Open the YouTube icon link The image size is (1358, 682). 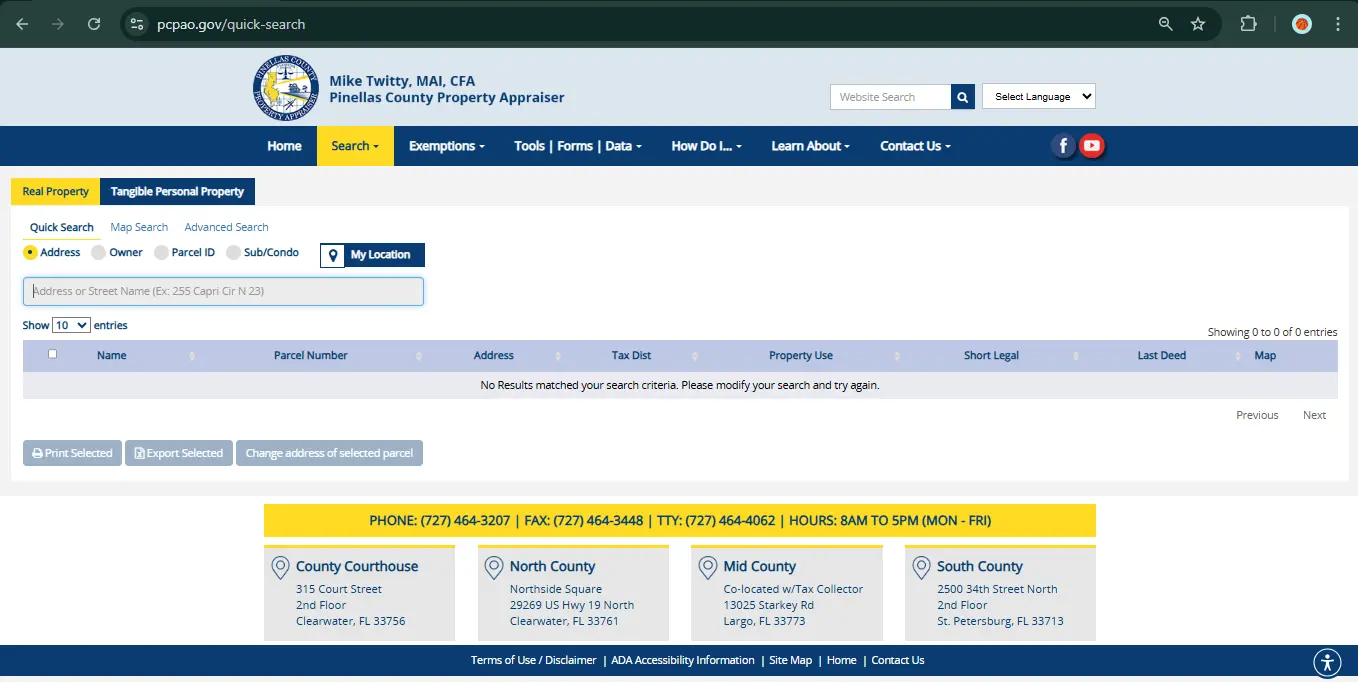[1092, 146]
